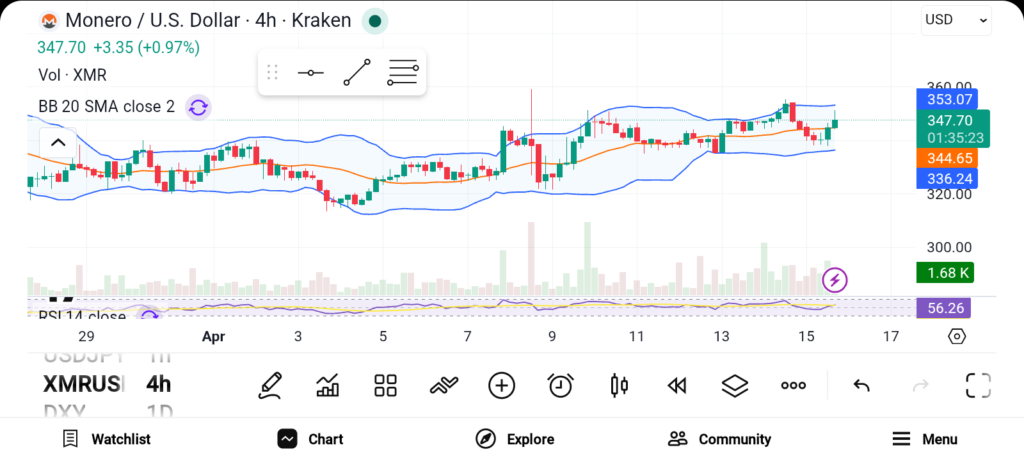Switch to the Watchlist tab

(x=106, y=439)
